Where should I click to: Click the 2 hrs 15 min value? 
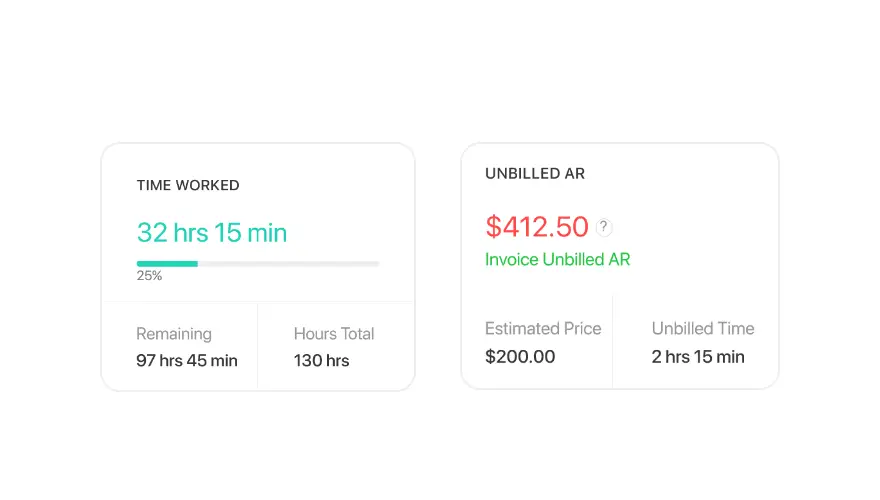698,356
